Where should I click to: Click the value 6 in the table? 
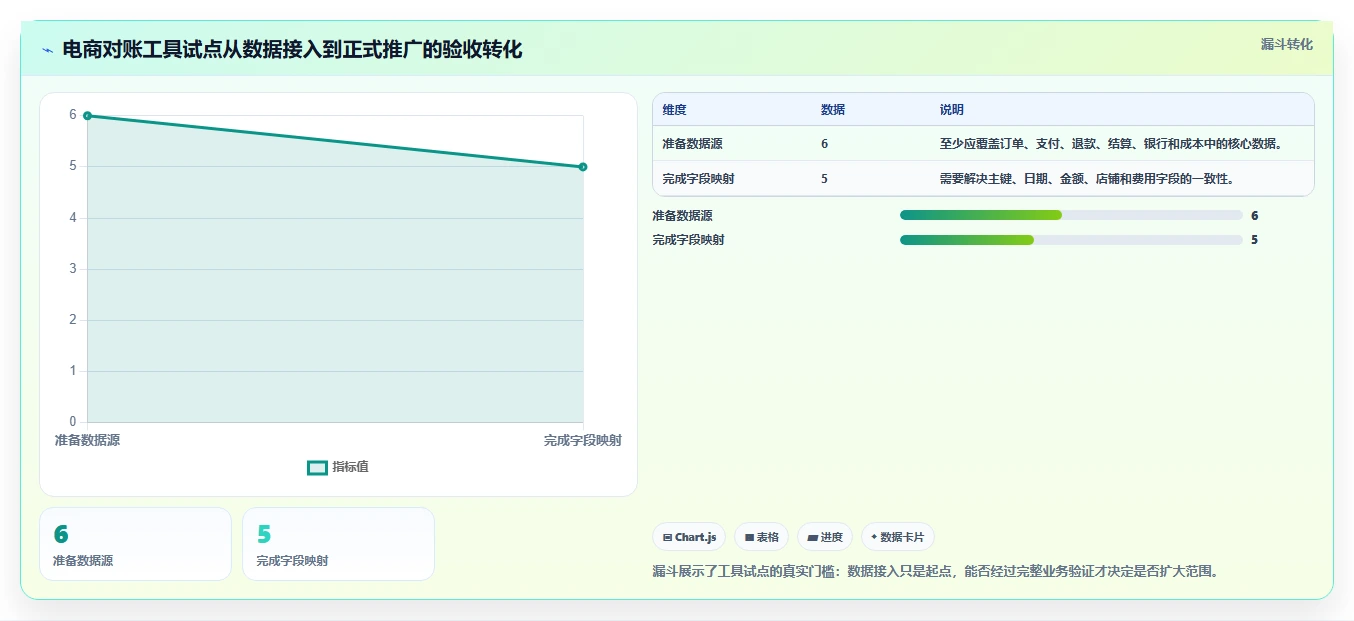(x=824, y=144)
